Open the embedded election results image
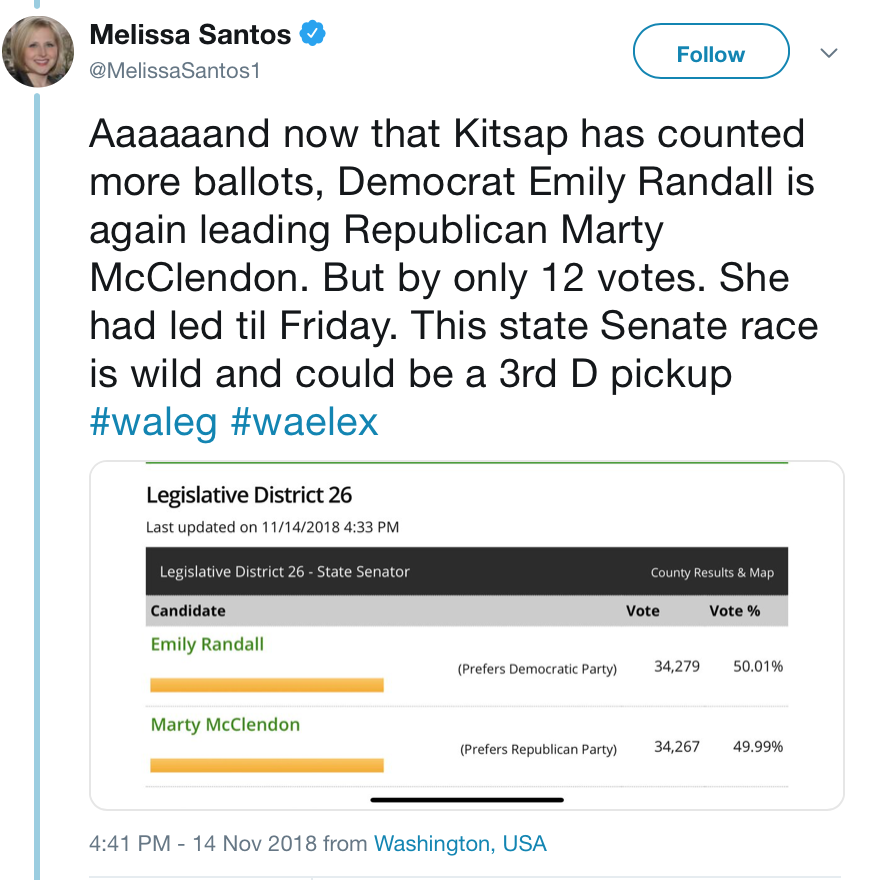 tap(467, 635)
